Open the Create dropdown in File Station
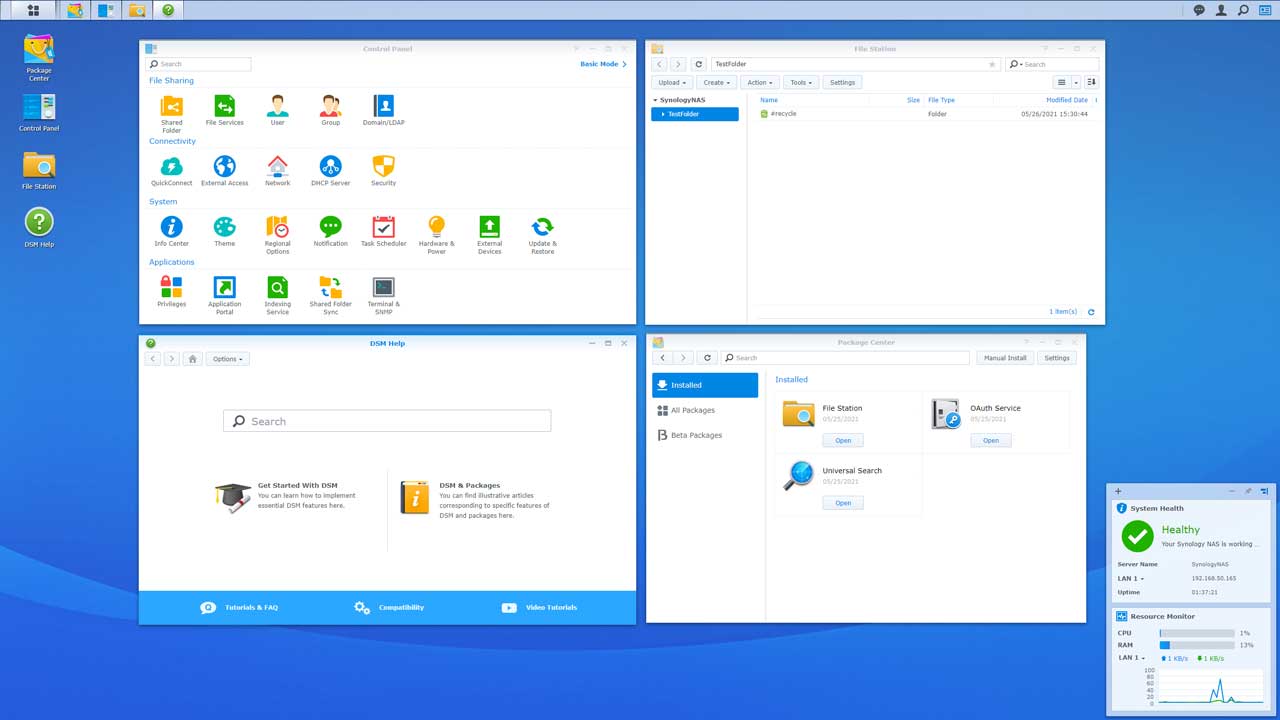 pos(716,83)
